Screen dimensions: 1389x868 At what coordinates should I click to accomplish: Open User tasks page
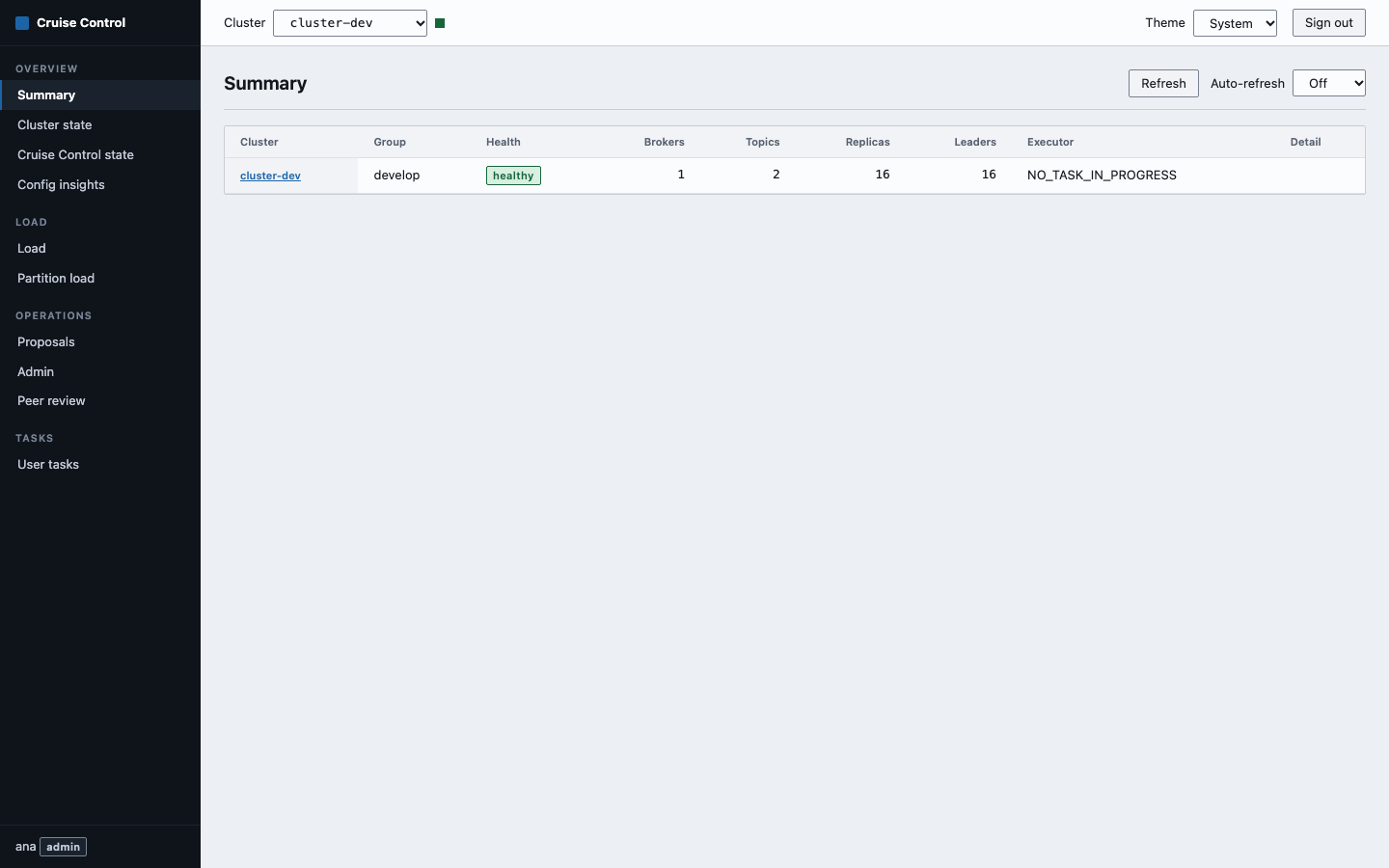point(100,464)
